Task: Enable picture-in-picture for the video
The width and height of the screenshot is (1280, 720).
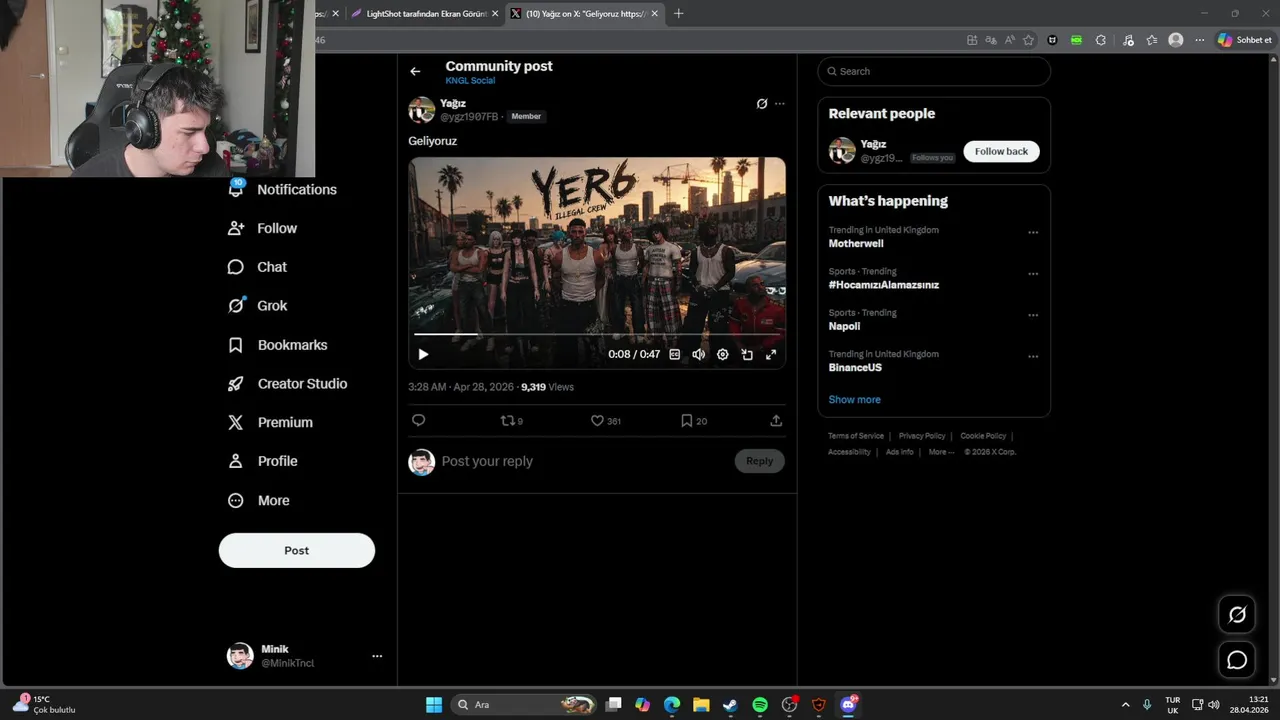Action: (x=747, y=354)
